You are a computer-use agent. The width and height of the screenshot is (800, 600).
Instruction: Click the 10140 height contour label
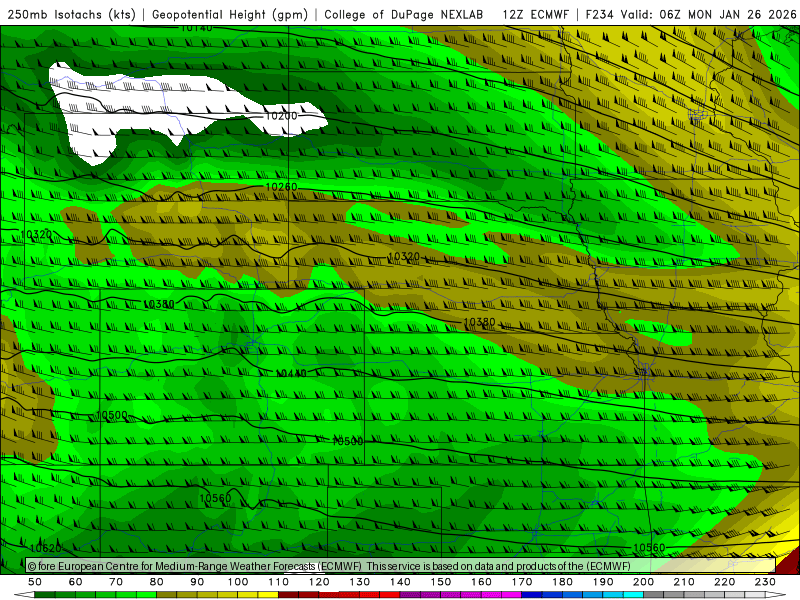tap(196, 28)
